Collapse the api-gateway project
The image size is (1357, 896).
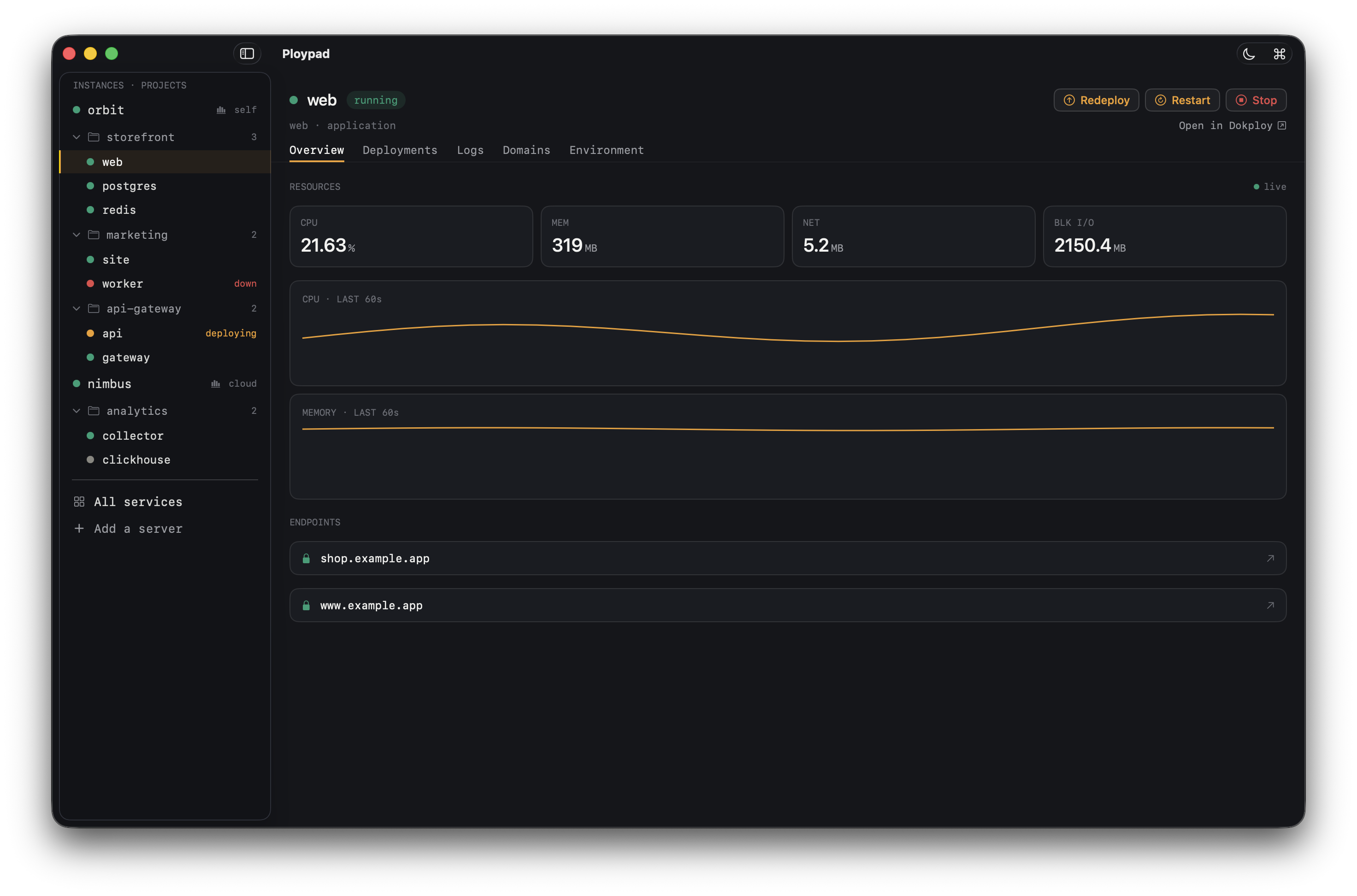[77, 308]
